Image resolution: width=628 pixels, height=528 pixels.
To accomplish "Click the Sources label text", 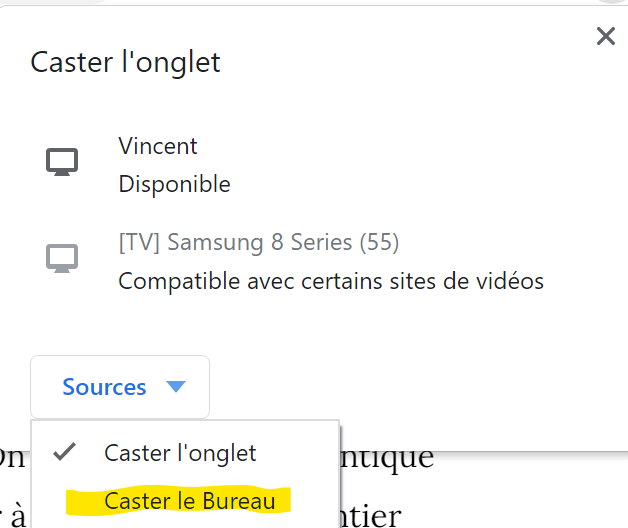I will coord(104,387).
